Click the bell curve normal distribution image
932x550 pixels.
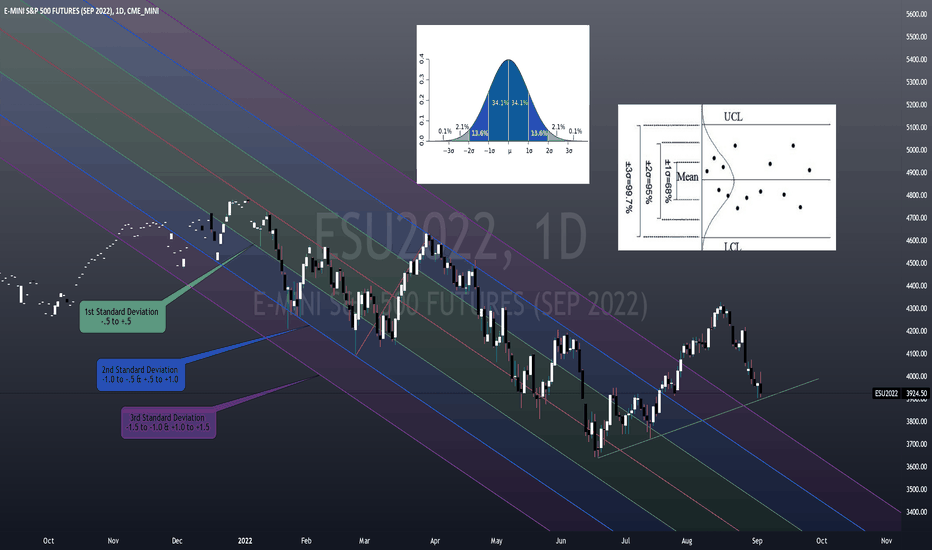[503, 104]
